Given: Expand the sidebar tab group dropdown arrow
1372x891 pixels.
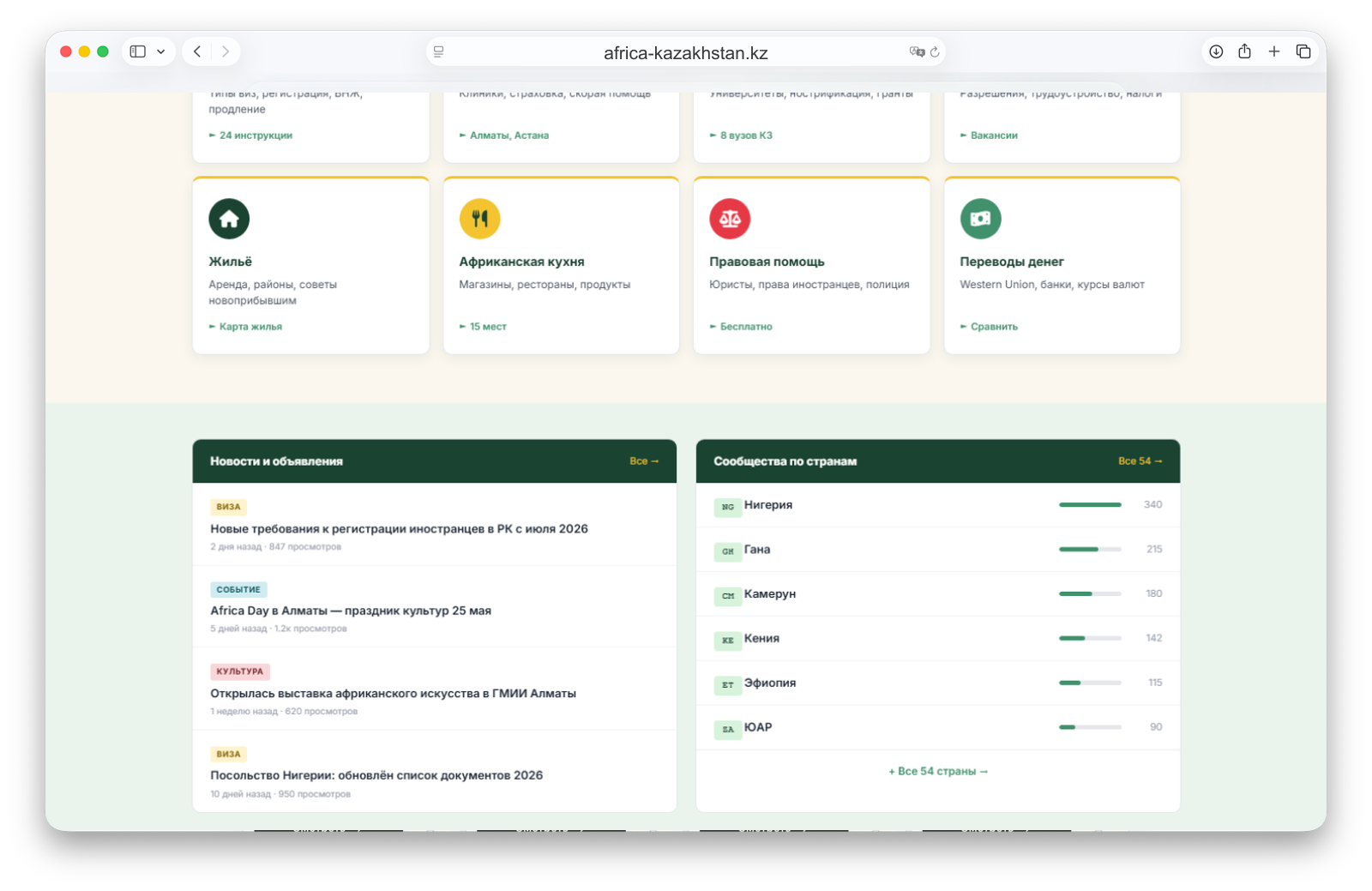Looking at the screenshot, I should [x=160, y=51].
